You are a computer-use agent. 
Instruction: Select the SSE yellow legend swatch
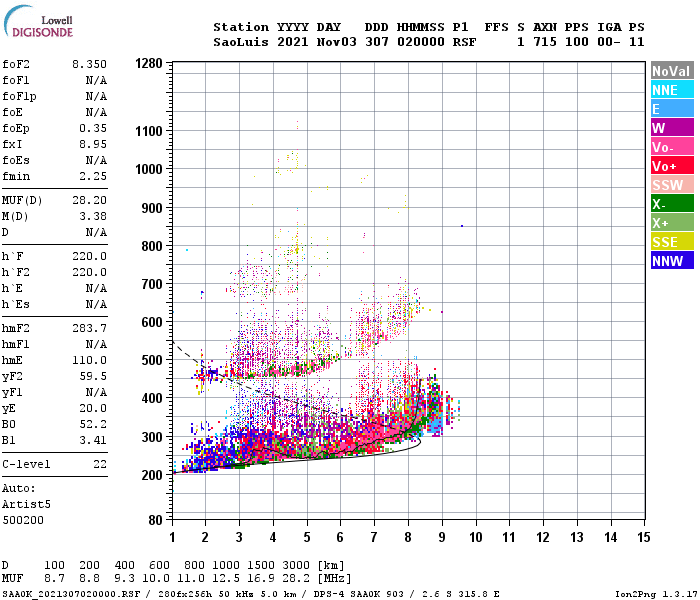coord(672,242)
